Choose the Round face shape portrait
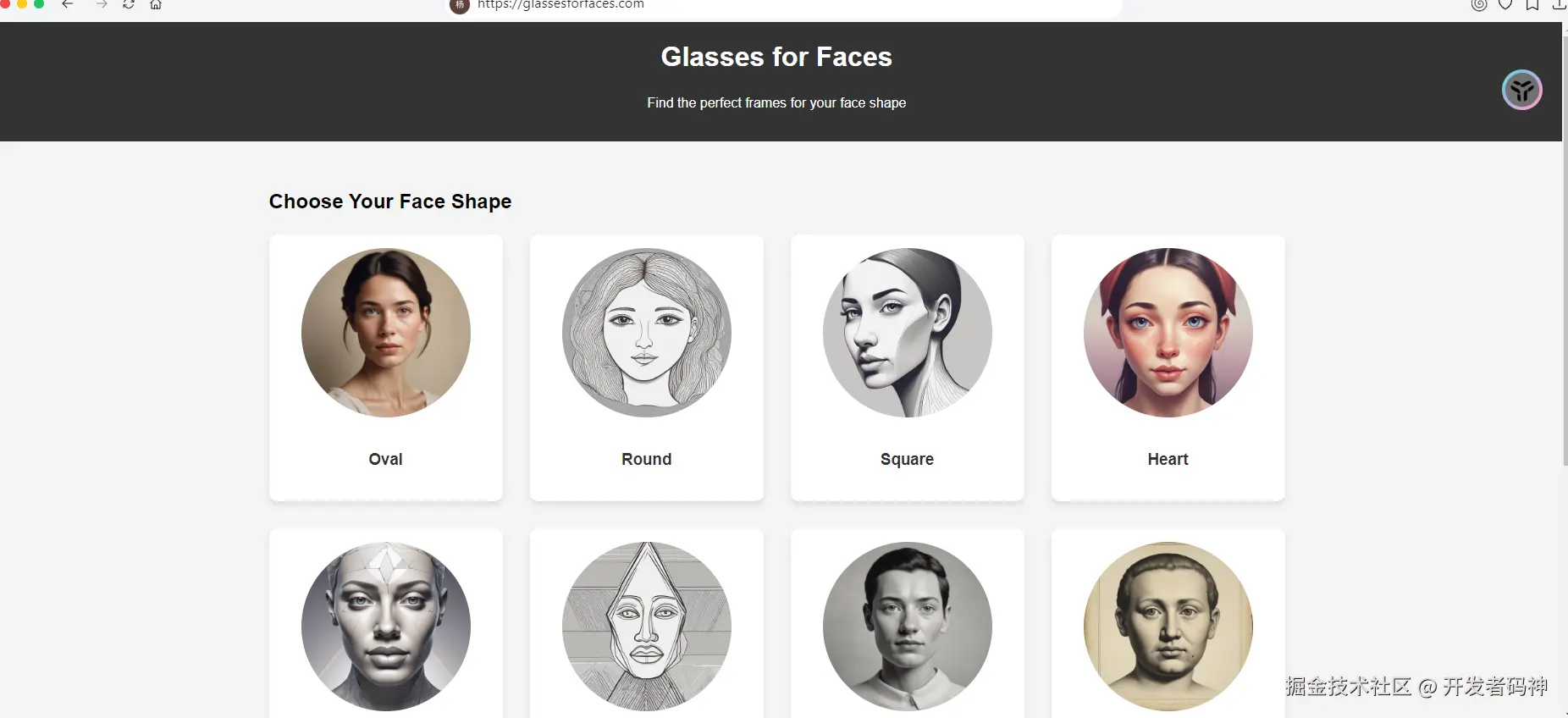 647,333
